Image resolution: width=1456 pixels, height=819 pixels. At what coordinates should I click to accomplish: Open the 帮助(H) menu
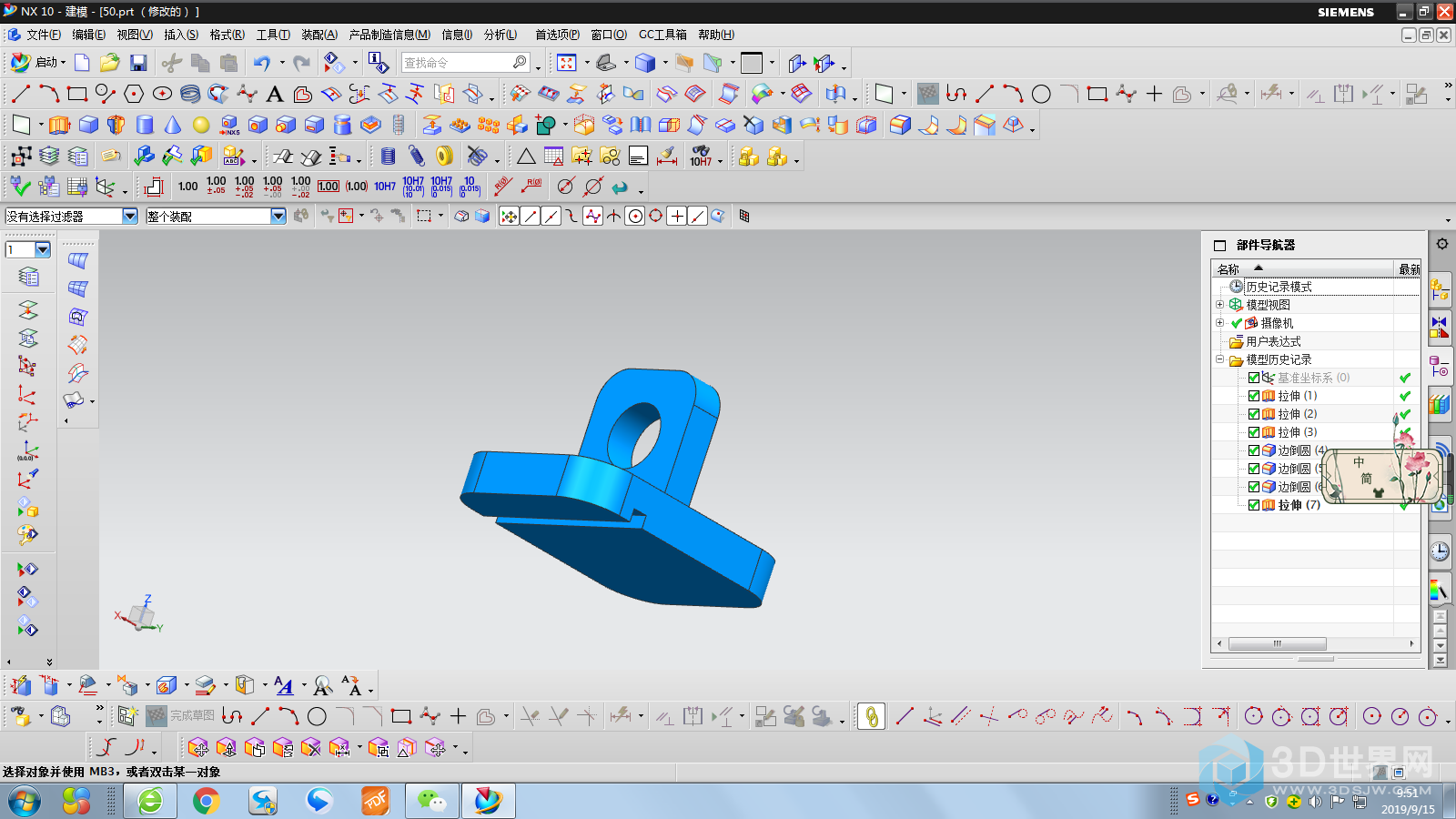(x=716, y=35)
